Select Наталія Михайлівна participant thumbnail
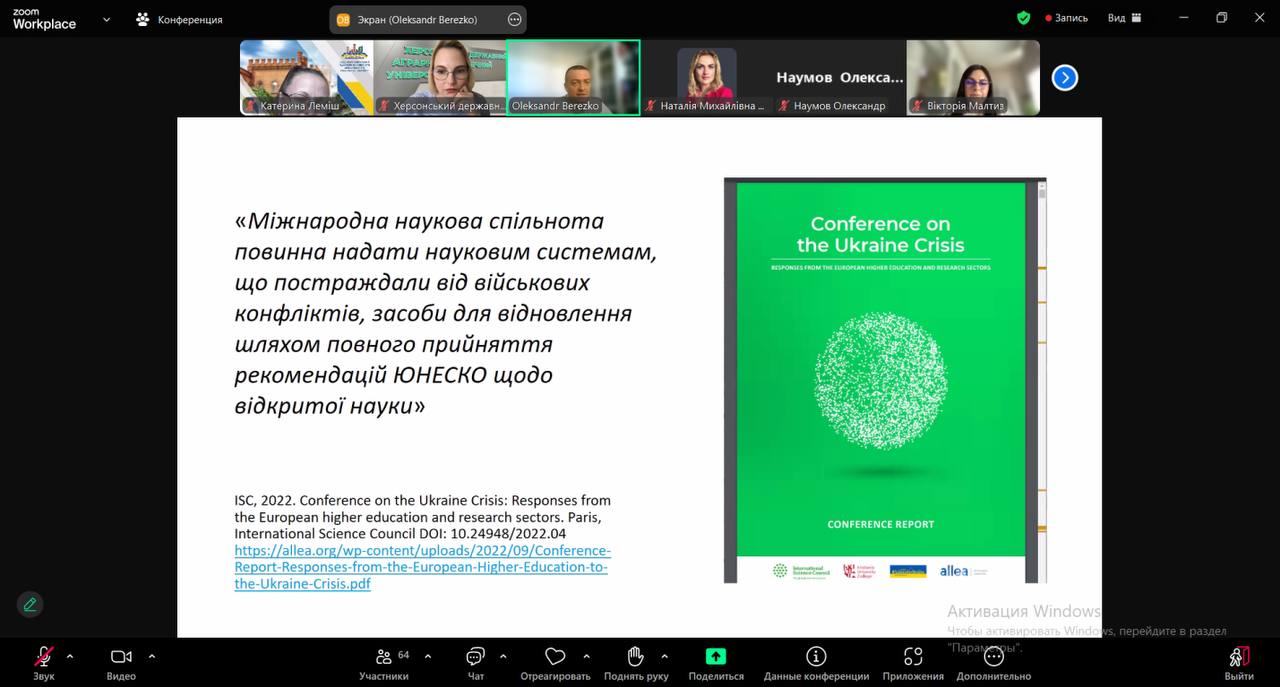 (x=706, y=78)
